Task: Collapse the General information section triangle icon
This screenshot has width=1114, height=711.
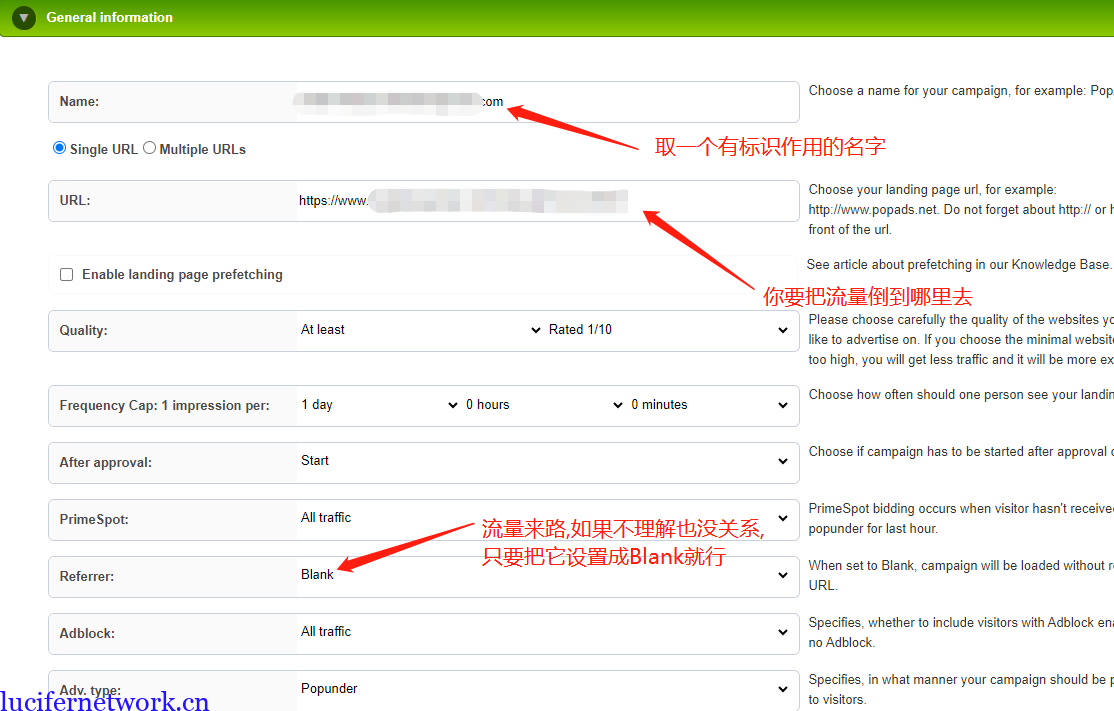Action: (x=23, y=17)
